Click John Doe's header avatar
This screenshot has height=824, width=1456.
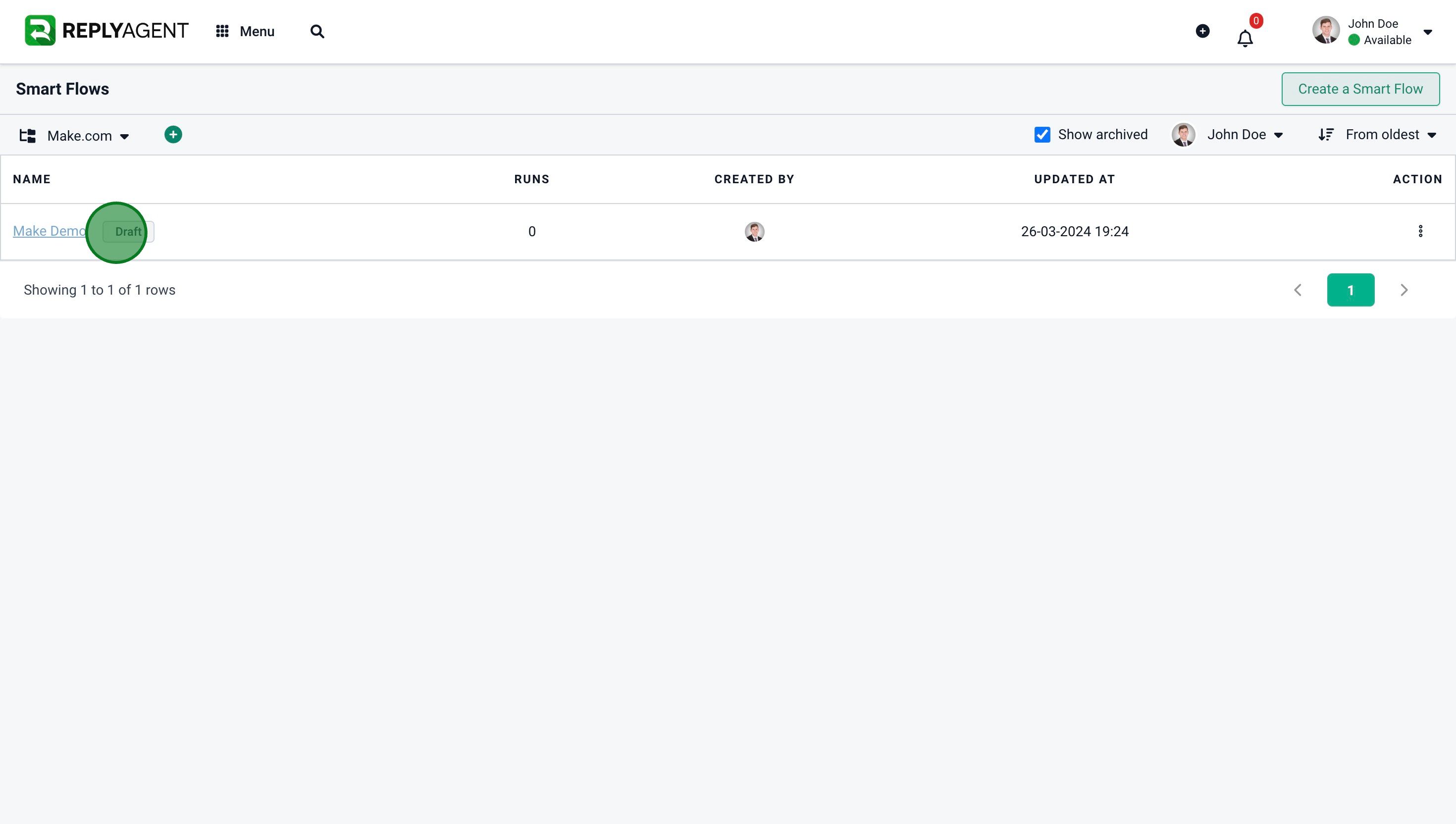pyautogui.click(x=1326, y=30)
